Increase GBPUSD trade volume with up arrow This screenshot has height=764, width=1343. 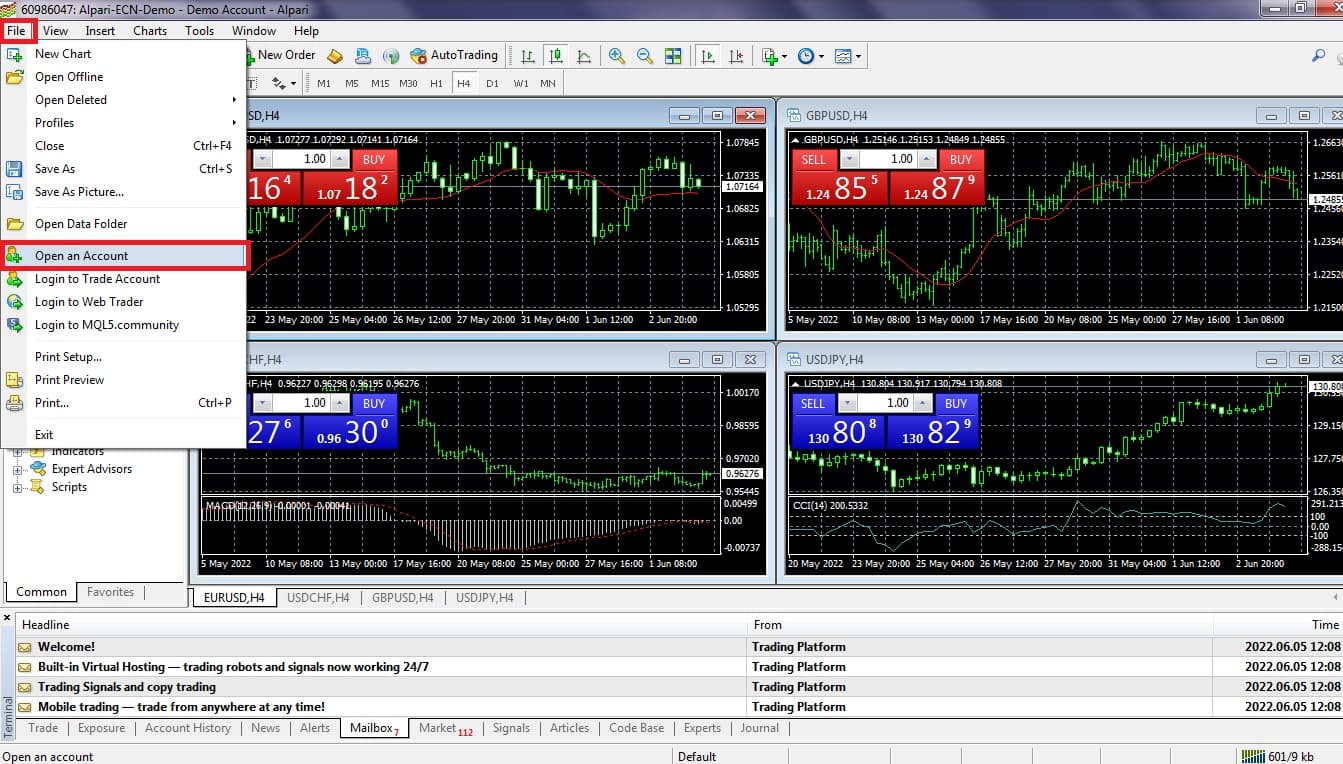pyautogui.click(x=925, y=159)
